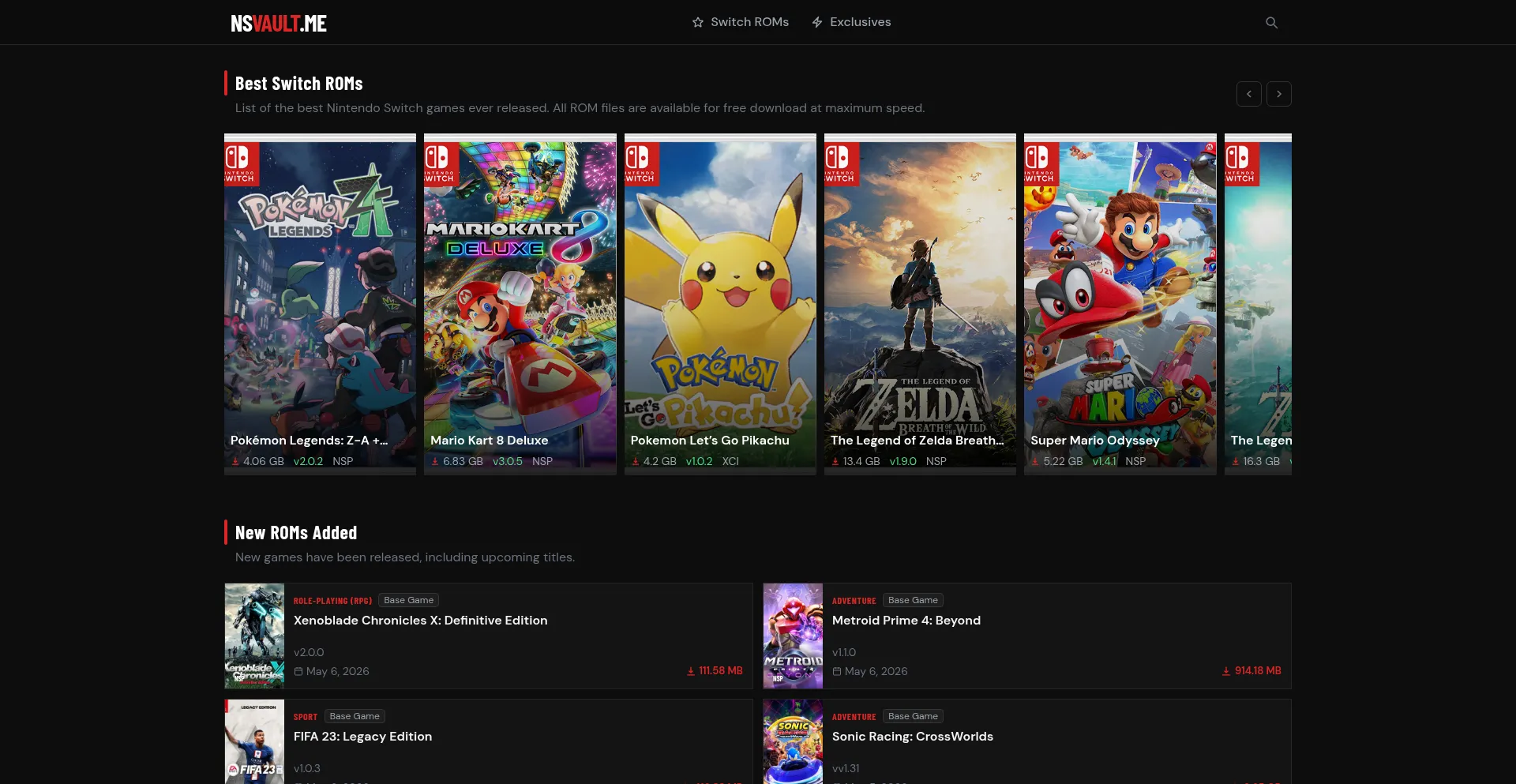Screen dimensions: 1516x784
Task: Click download icon beside 914.18 MB
Action: (x=1226, y=671)
